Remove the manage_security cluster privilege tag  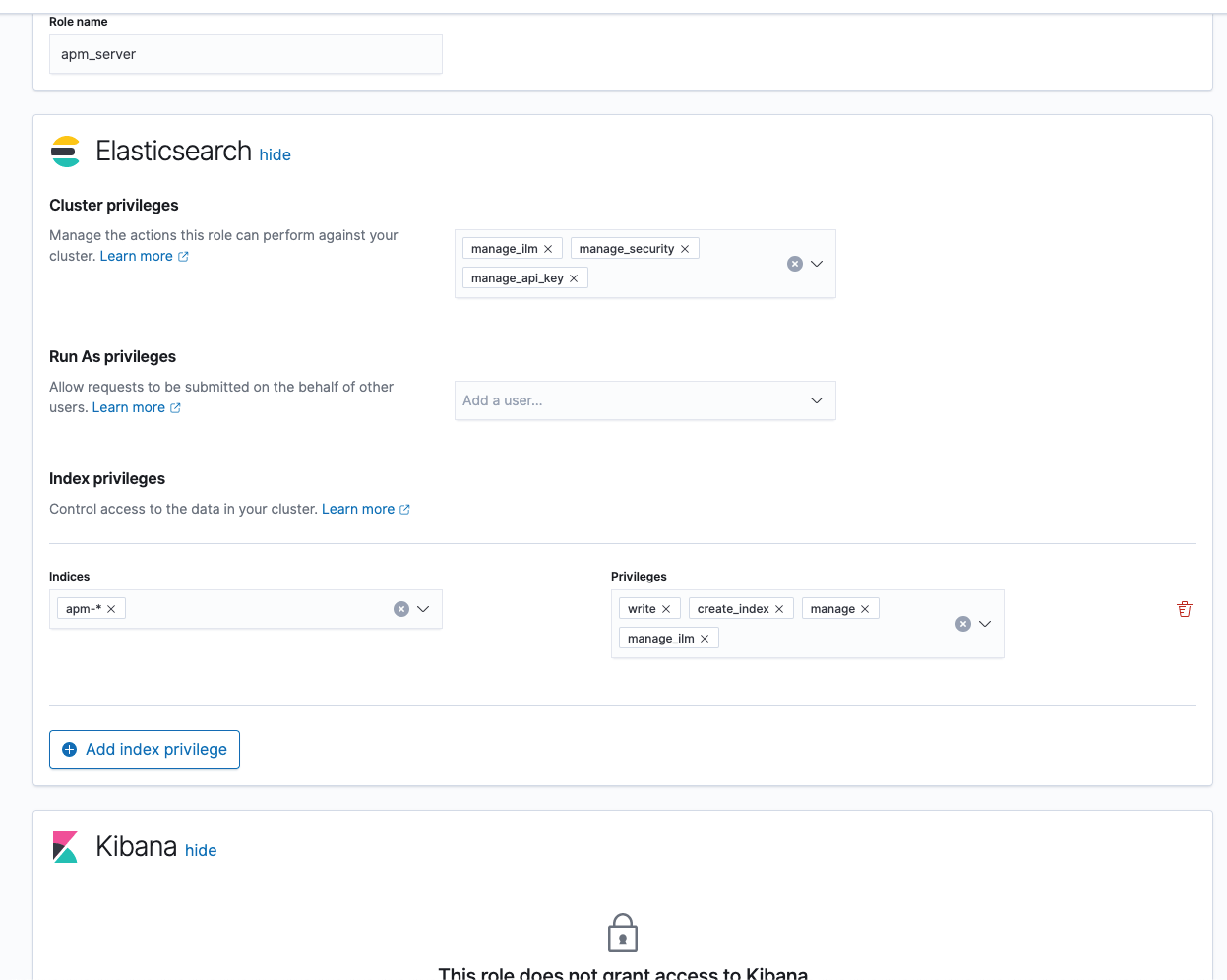(x=685, y=249)
